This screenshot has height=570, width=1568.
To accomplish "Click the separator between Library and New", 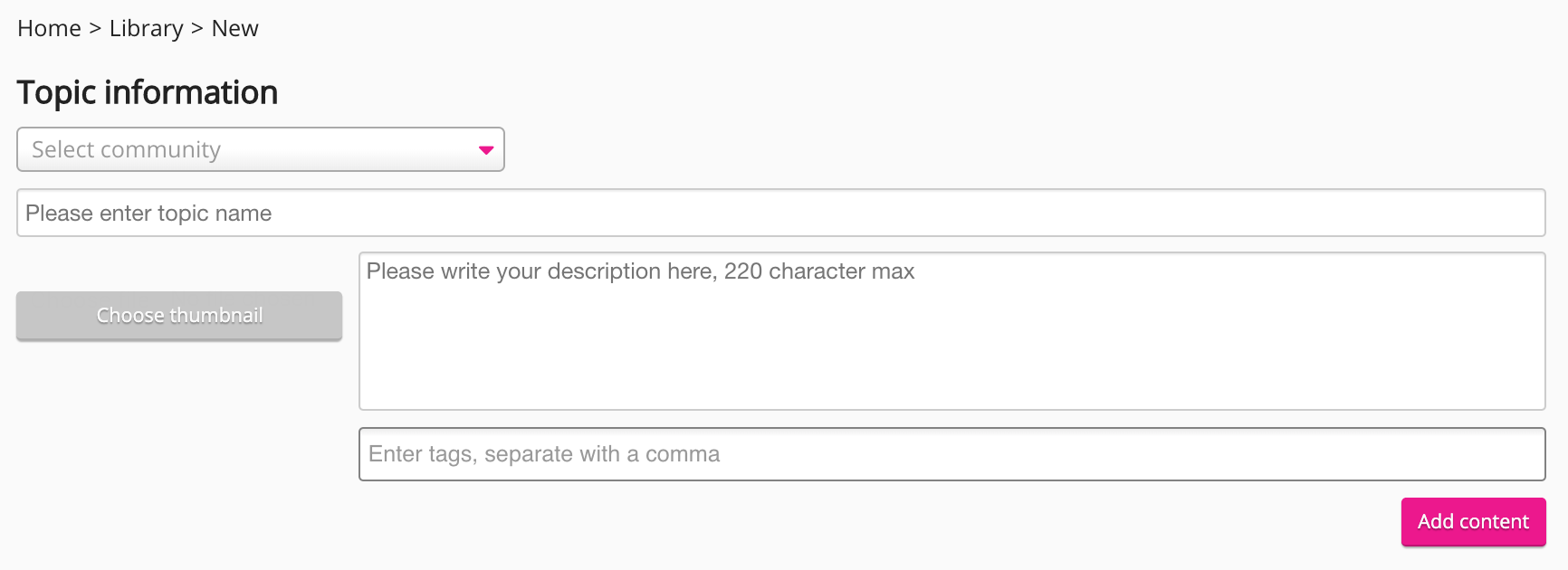I will tap(197, 29).
